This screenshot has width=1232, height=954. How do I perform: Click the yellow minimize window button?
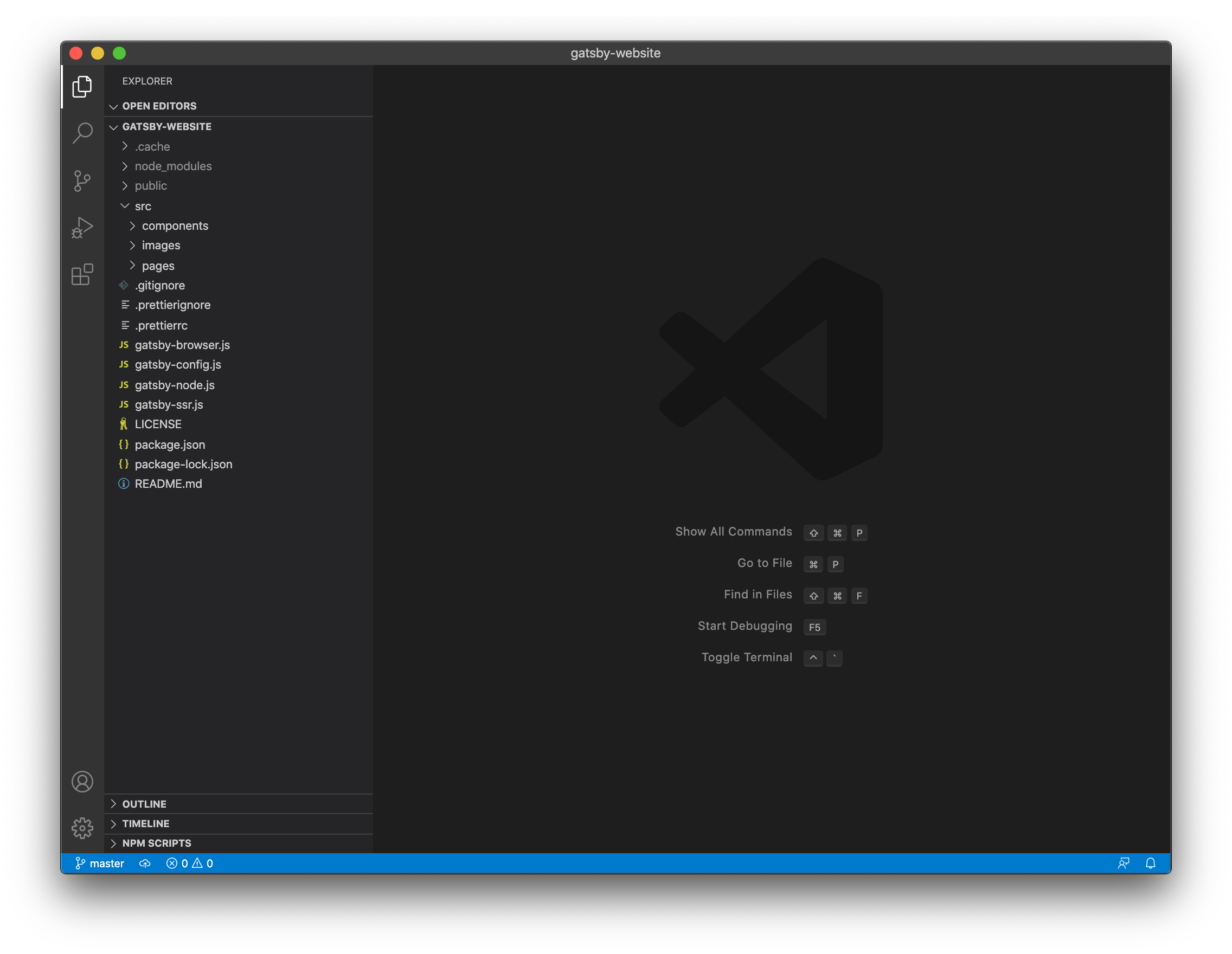98,53
